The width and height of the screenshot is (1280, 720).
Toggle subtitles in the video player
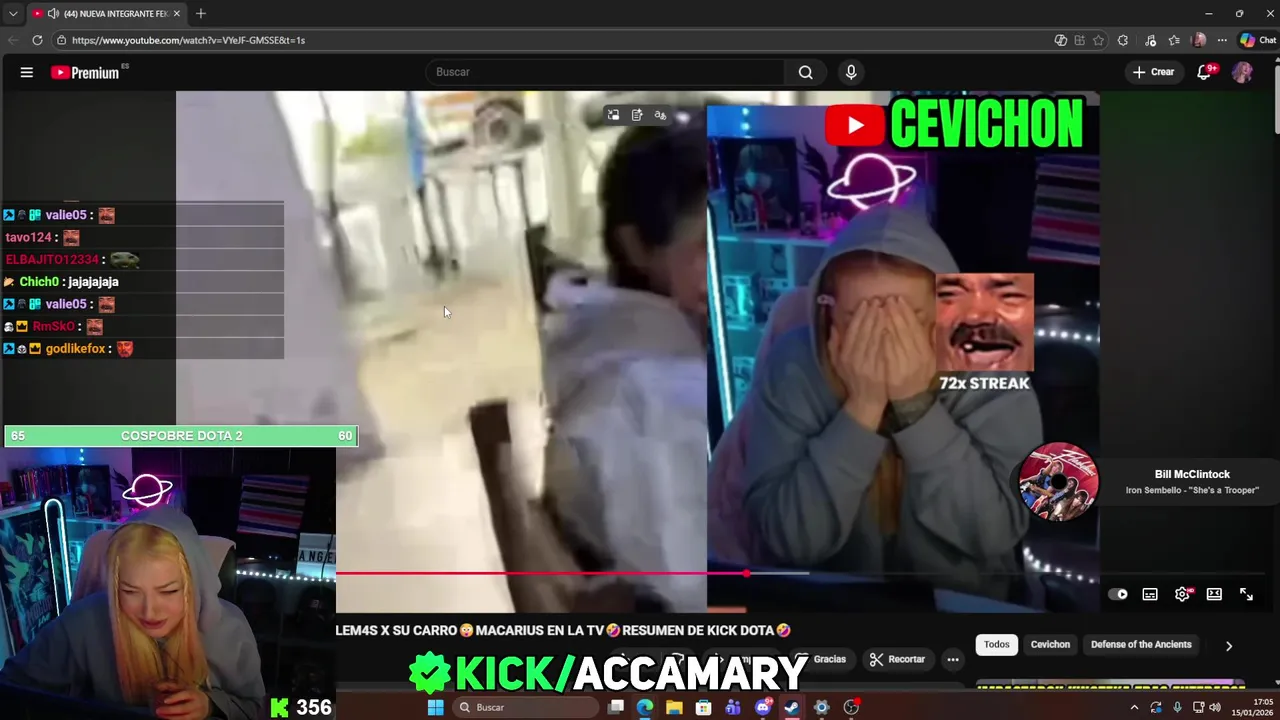(x=1150, y=594)
